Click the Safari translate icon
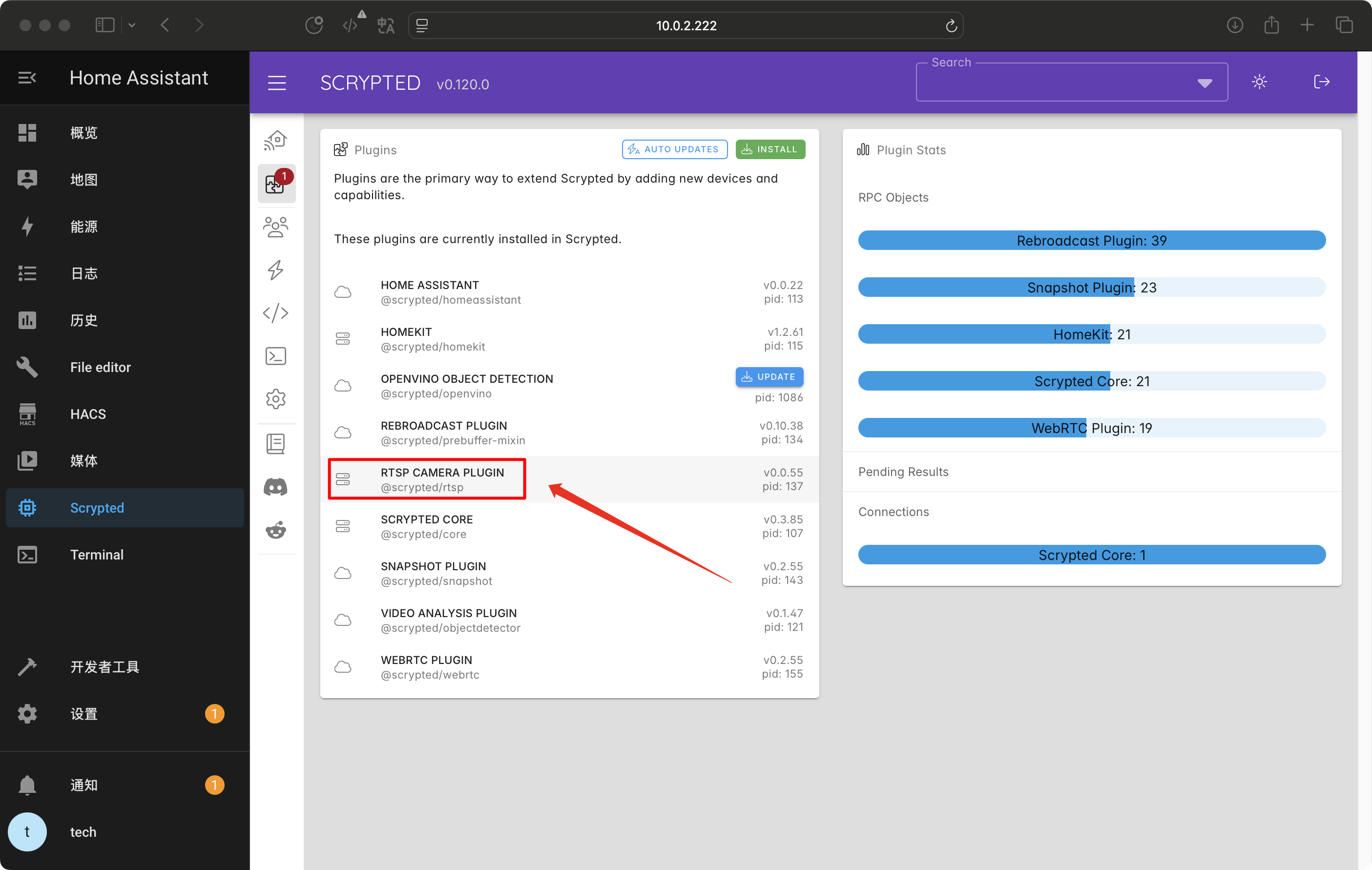This screenshot has width=1372, height=870. pyautogui.click(x=386, y=26)
